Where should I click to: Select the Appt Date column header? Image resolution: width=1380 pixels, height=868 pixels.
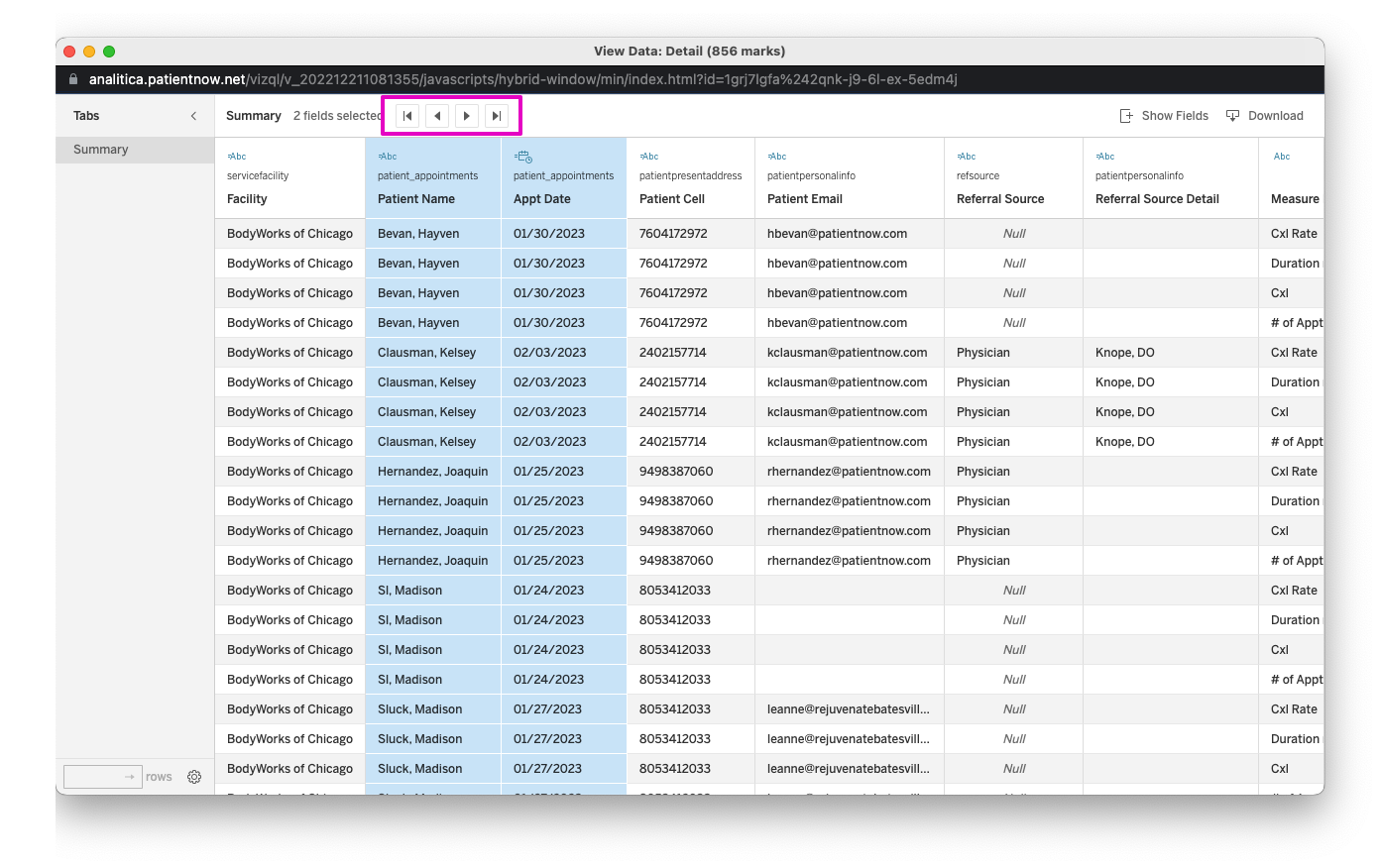542,199
